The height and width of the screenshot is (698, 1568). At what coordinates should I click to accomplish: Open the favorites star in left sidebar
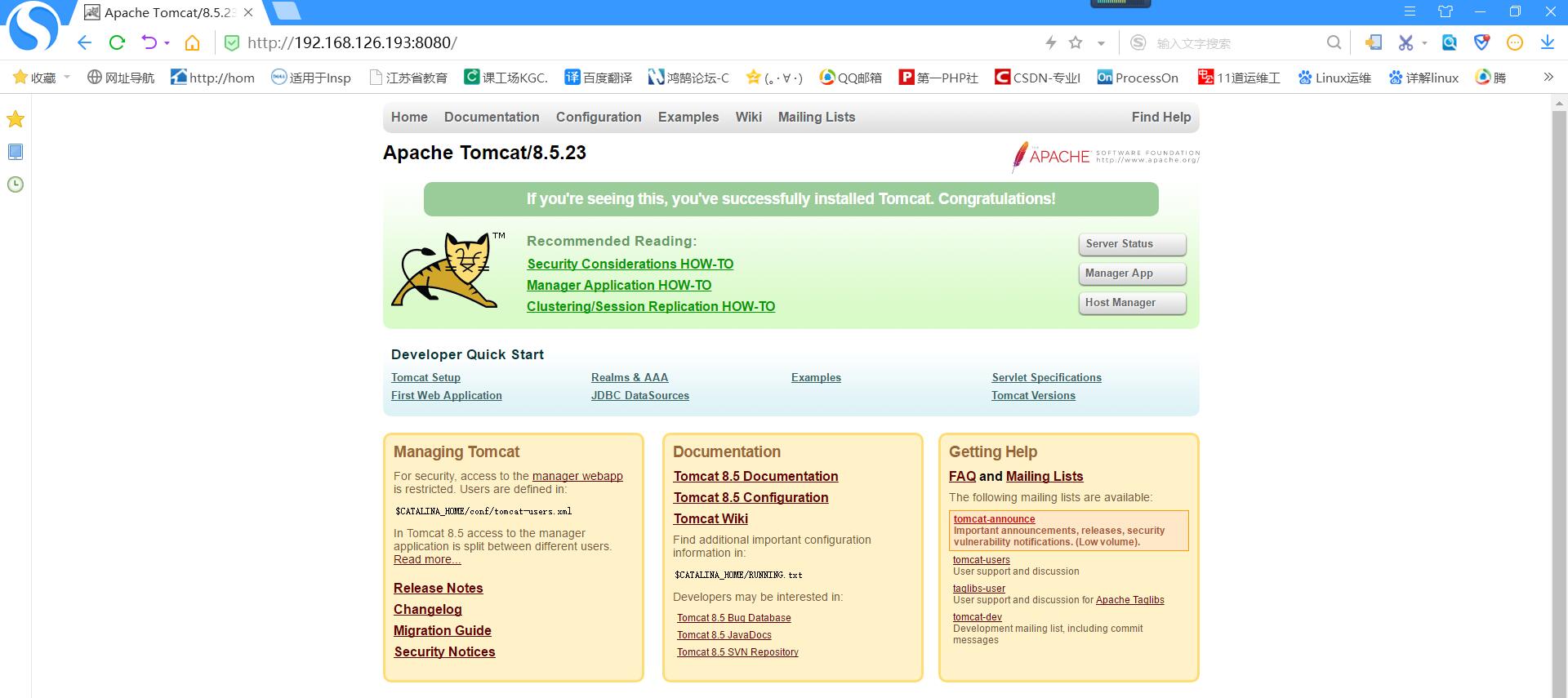pos(16,119)
